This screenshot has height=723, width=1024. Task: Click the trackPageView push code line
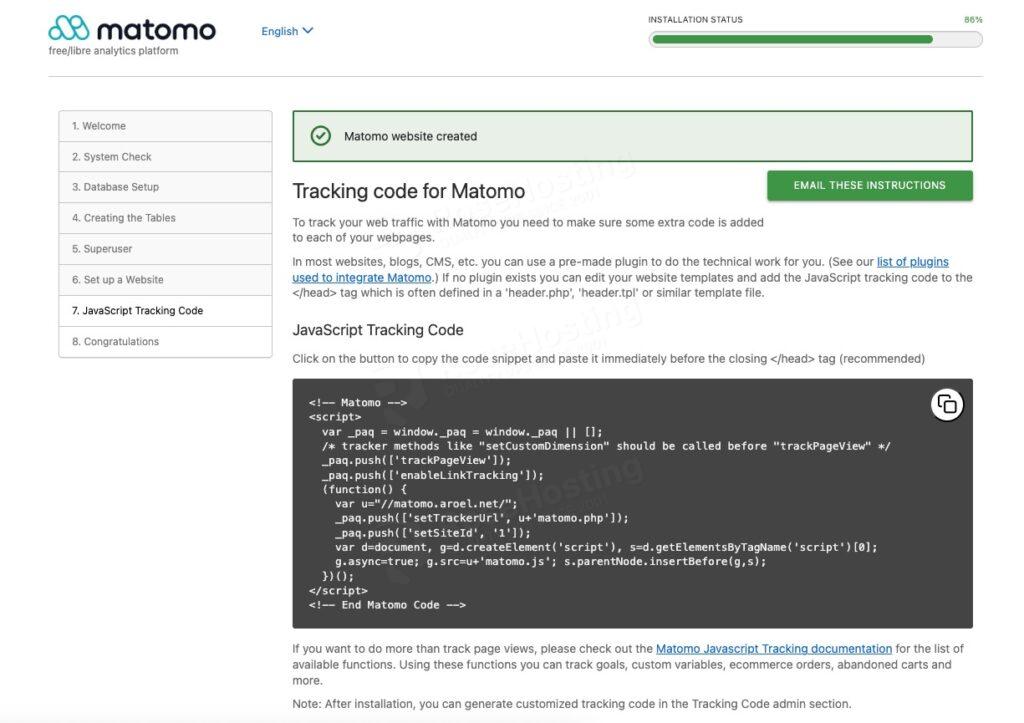(x=416, y=460)
